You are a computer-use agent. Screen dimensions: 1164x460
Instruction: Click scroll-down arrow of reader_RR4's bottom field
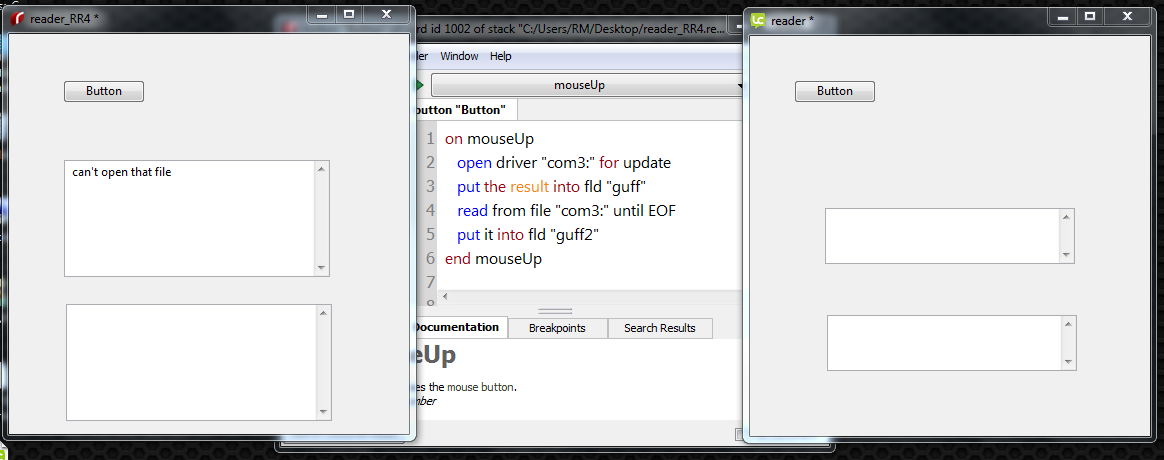click(x=322, y=412)
